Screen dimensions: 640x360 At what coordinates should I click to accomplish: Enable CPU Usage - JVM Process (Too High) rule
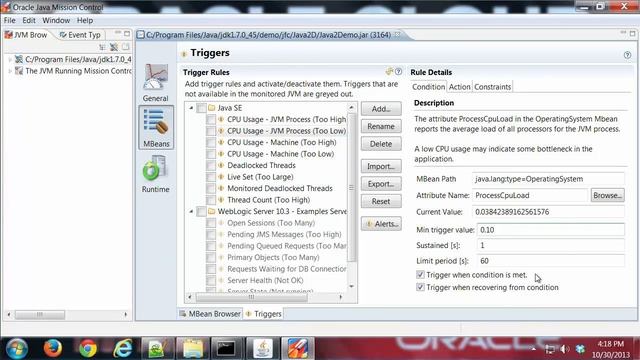coord(211,120)
